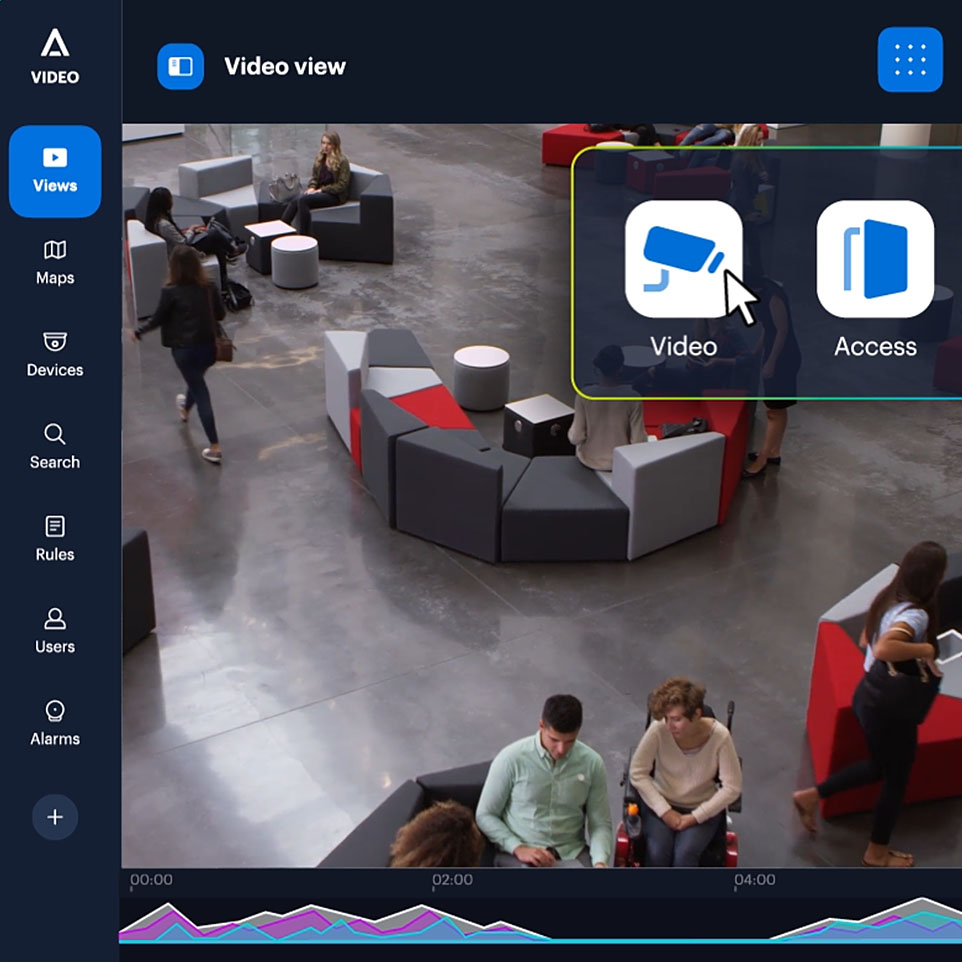Open Maps in the sidebar
Image resolution: width=962 pixels, height=962 pixels.
(55, 263)
